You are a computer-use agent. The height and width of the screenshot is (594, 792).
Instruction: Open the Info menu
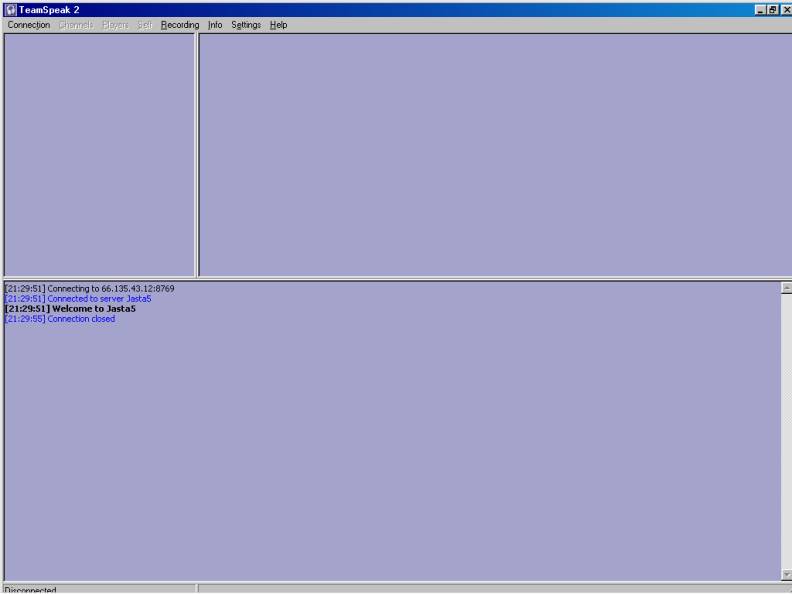pos(215,25)
